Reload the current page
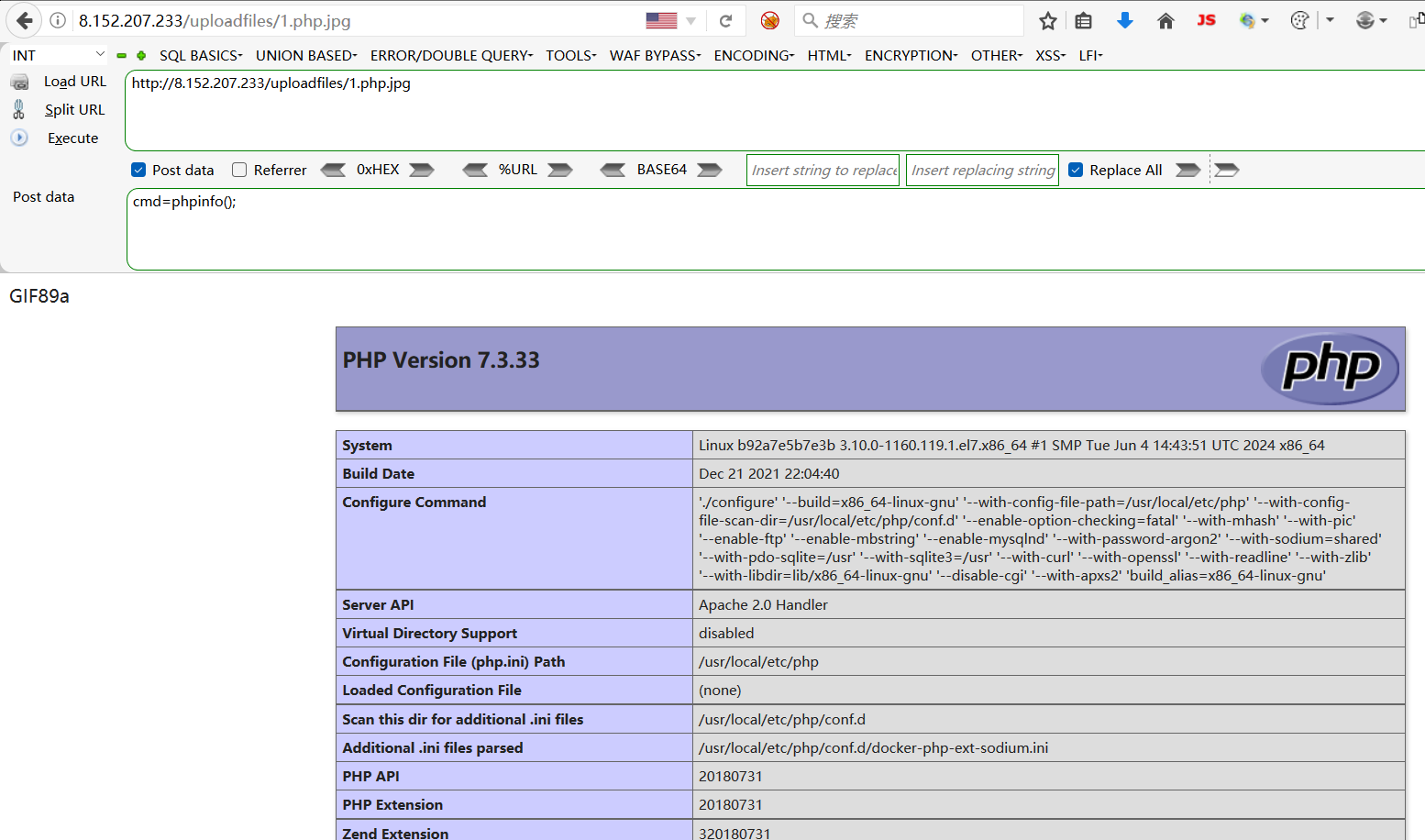Viewport: 1425px width, 840px height. [725, 20]
